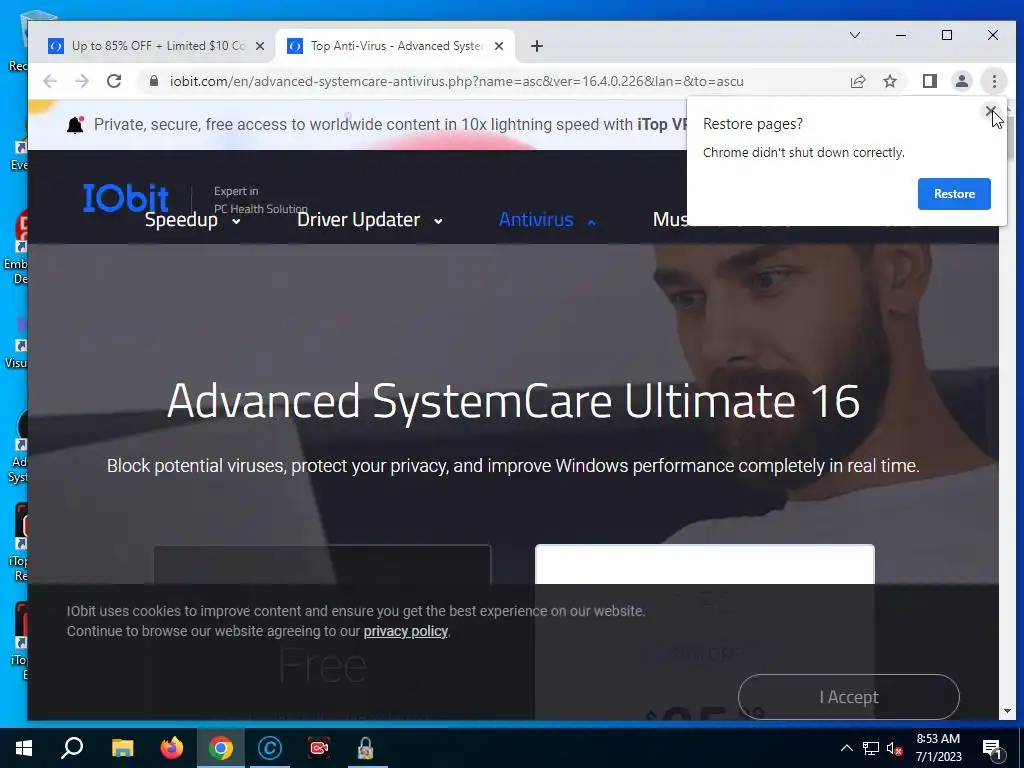1024x768 pixels.
Task: Open the Chrome profile avatar icon
Action: (961, 81)
